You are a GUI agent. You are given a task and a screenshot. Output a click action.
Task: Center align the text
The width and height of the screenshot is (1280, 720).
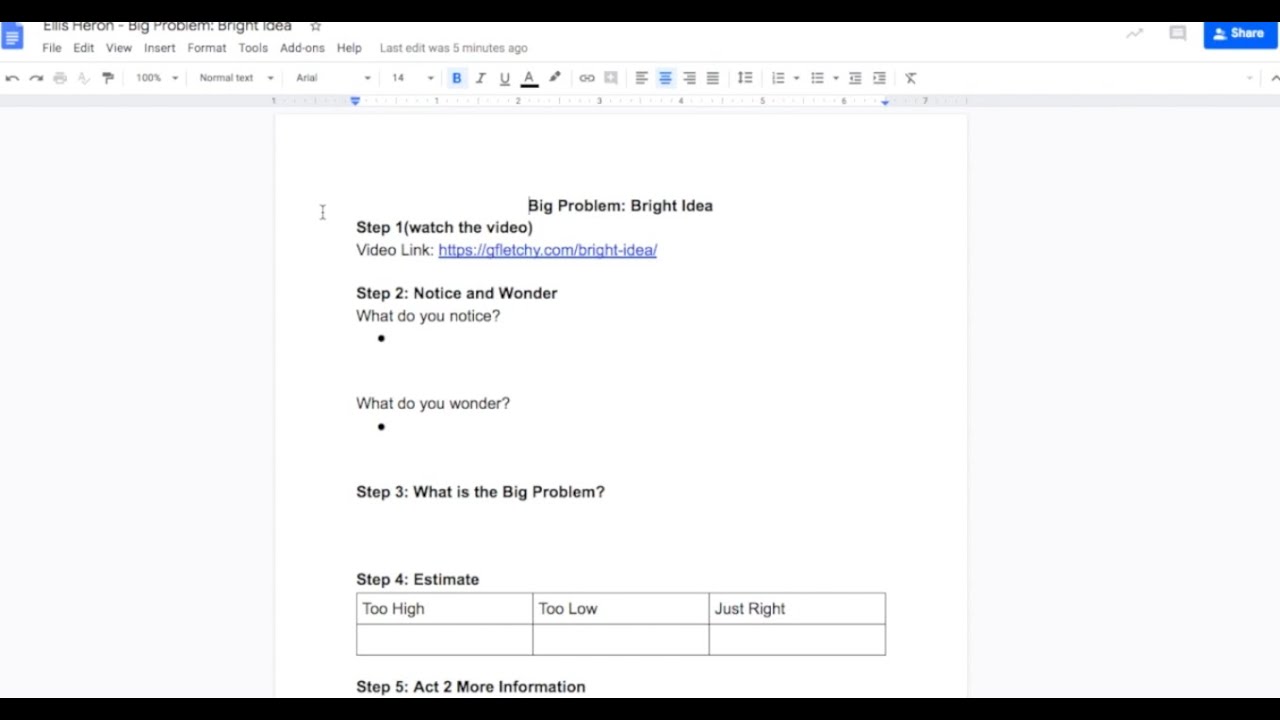665,78
